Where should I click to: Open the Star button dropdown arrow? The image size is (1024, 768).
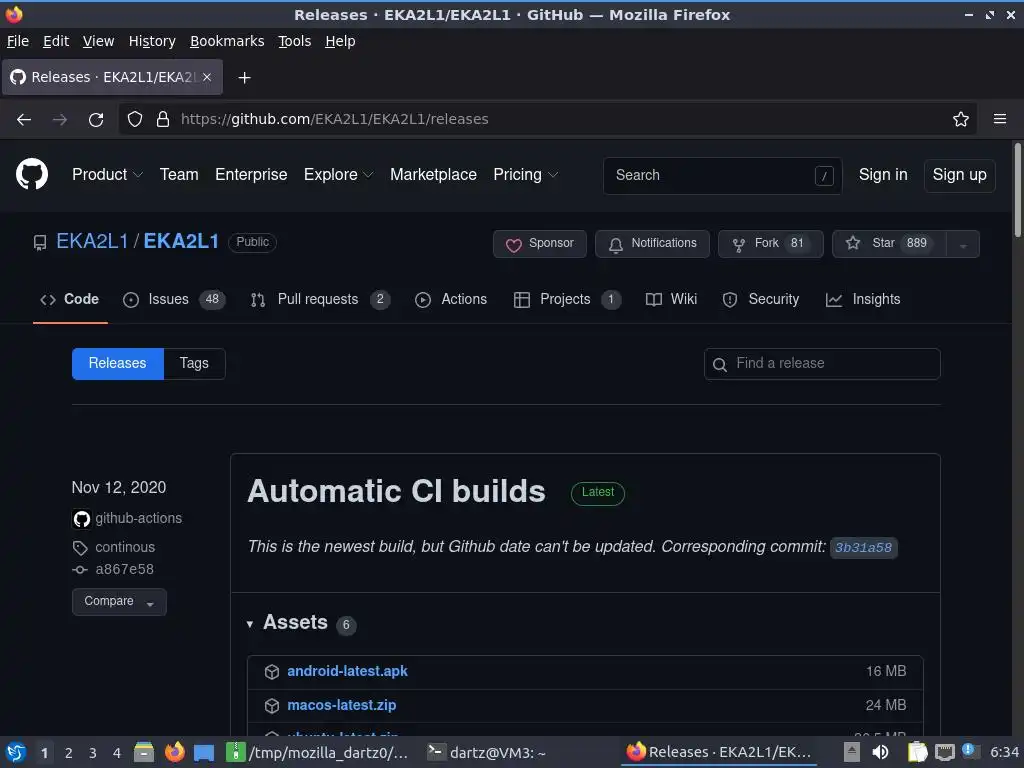963,244
